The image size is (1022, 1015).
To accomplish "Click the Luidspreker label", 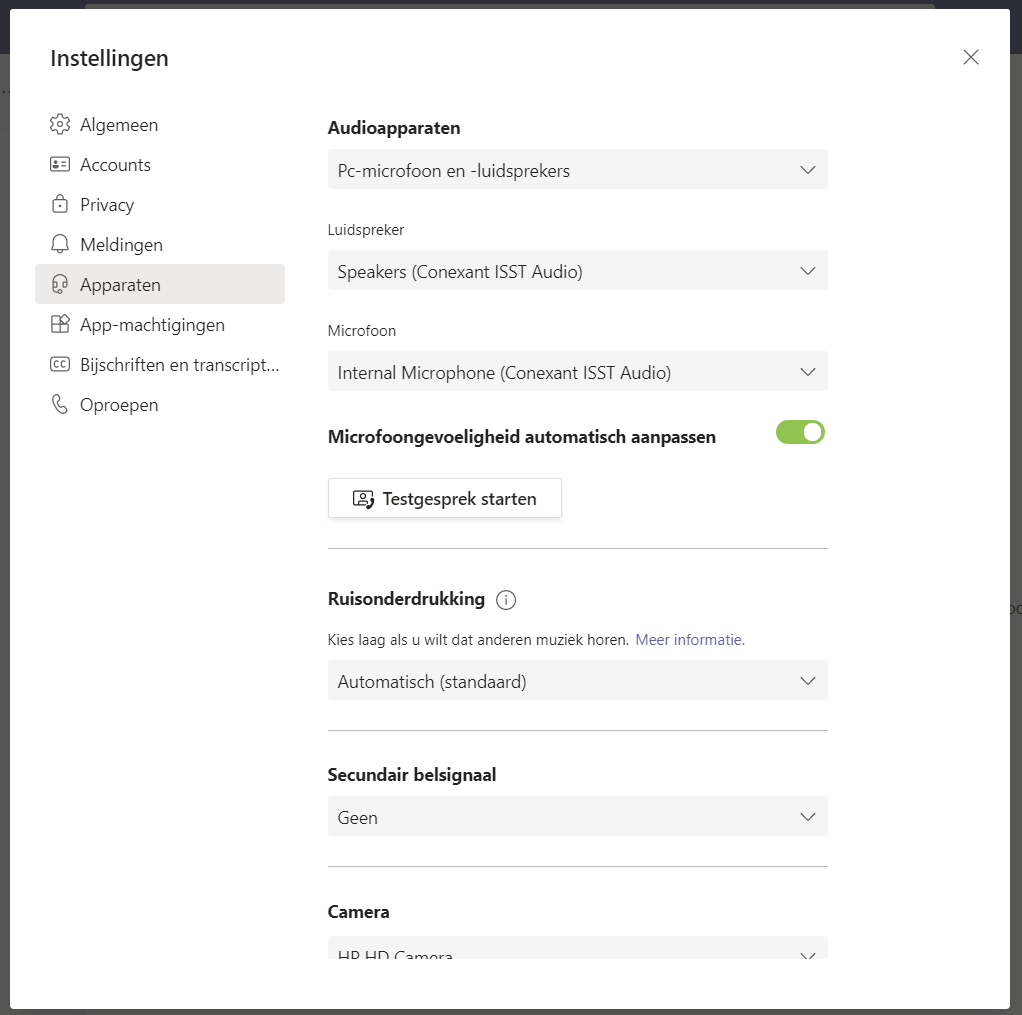I will coord(366,229).
